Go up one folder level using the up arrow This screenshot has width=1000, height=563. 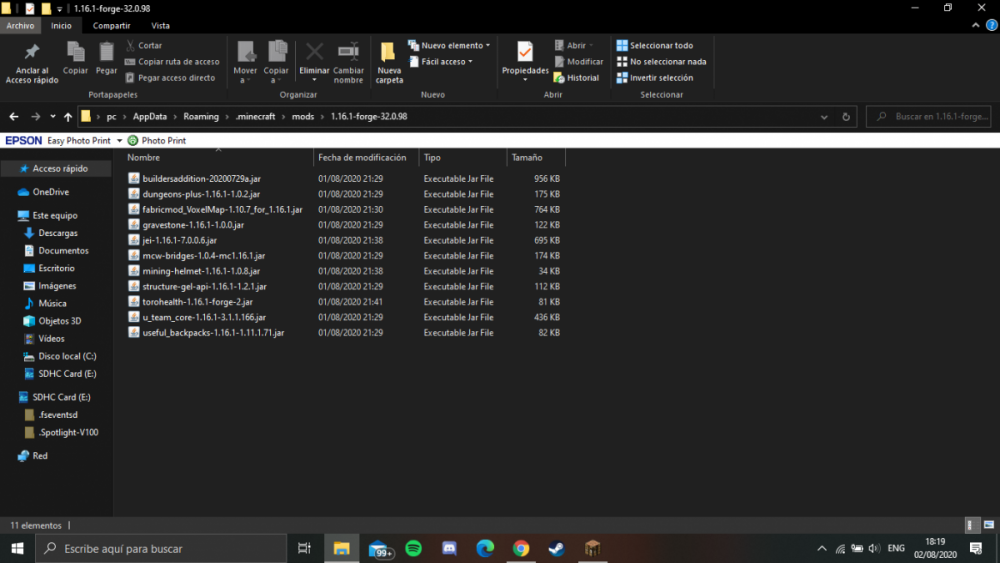67,117
